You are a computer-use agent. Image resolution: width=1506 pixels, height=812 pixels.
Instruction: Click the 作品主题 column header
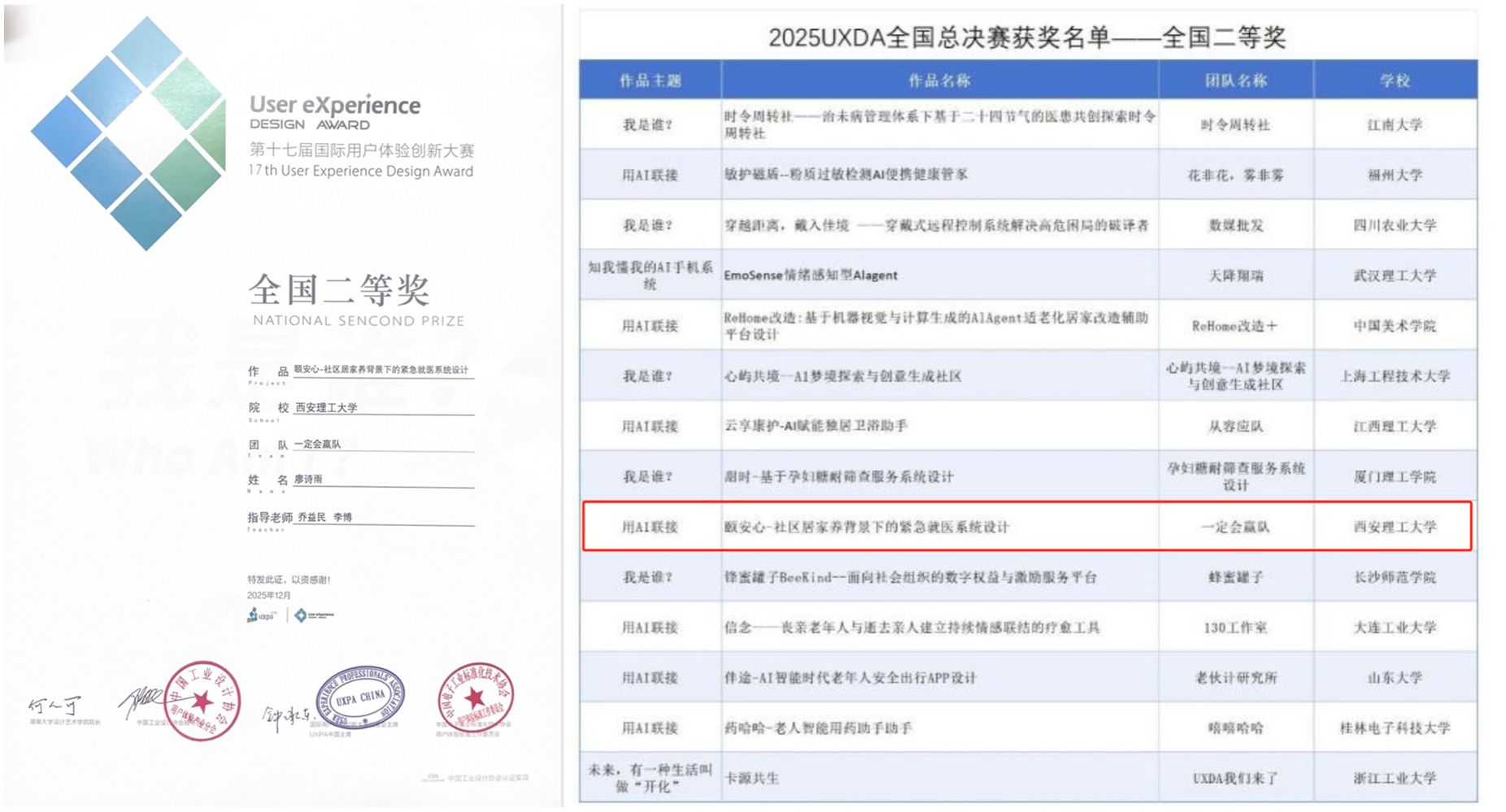pyautogui.click(x=650, y=80)
